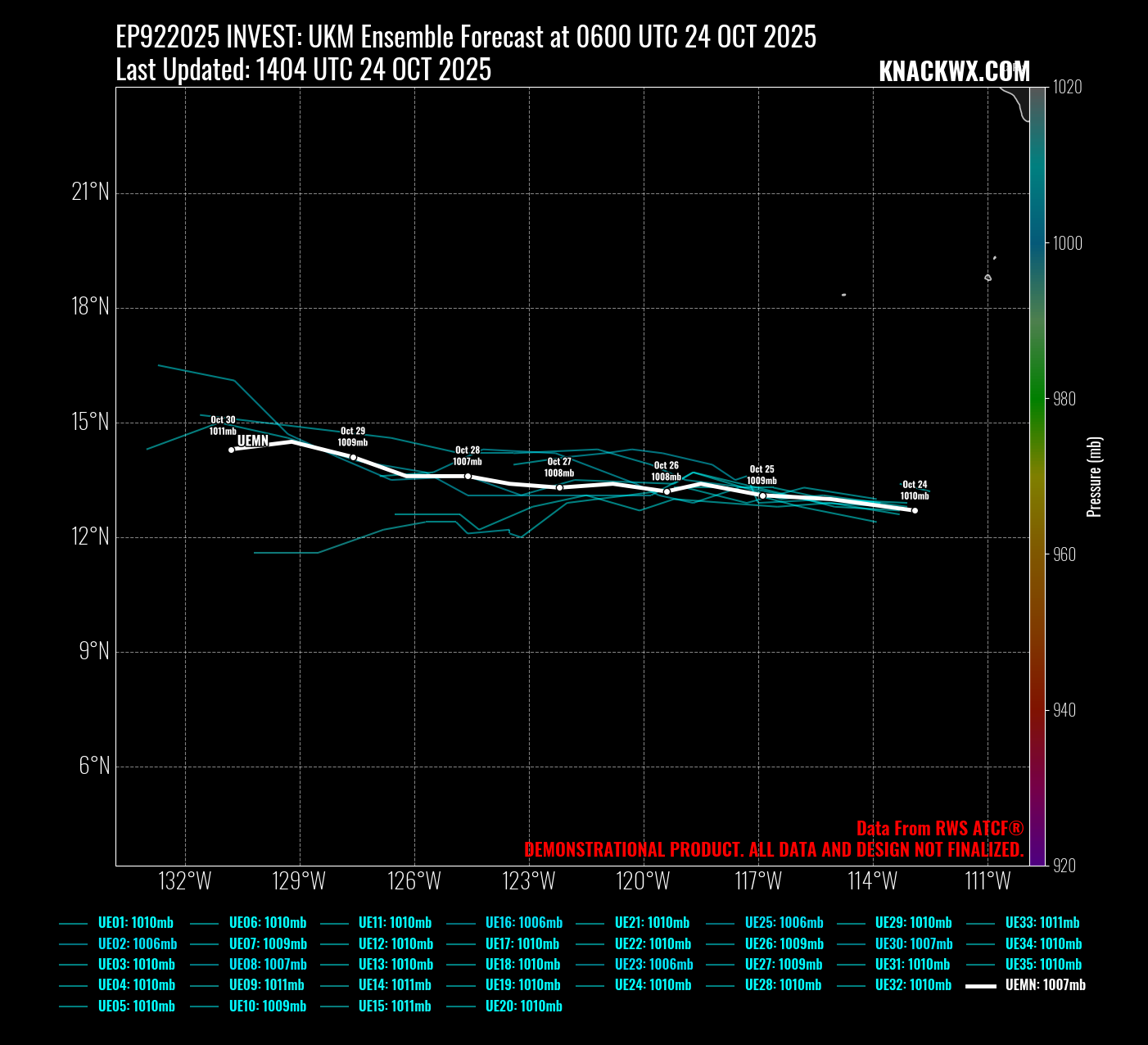This screenshot has width=1148, height=1045.
Task: Click the Oct 30 track endpoint dot
Action: pyautogui.click(x=232, y=450)
